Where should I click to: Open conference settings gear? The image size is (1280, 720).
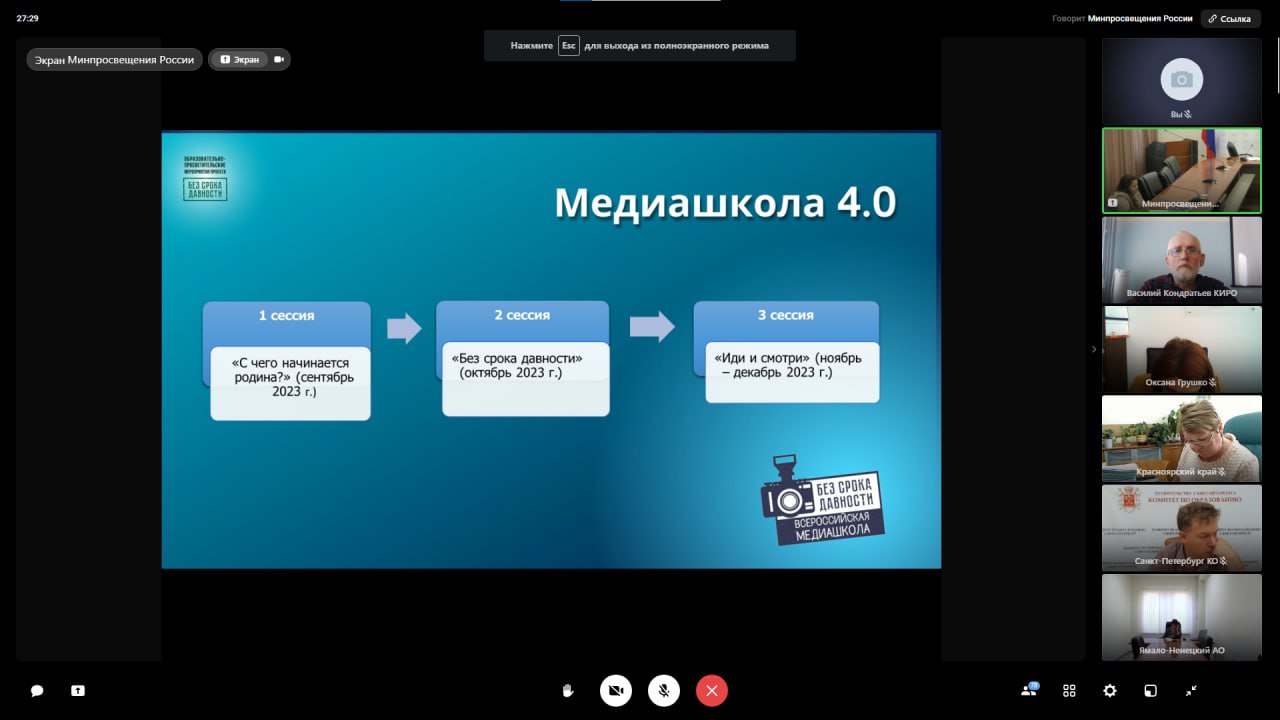pos(1110,690)
